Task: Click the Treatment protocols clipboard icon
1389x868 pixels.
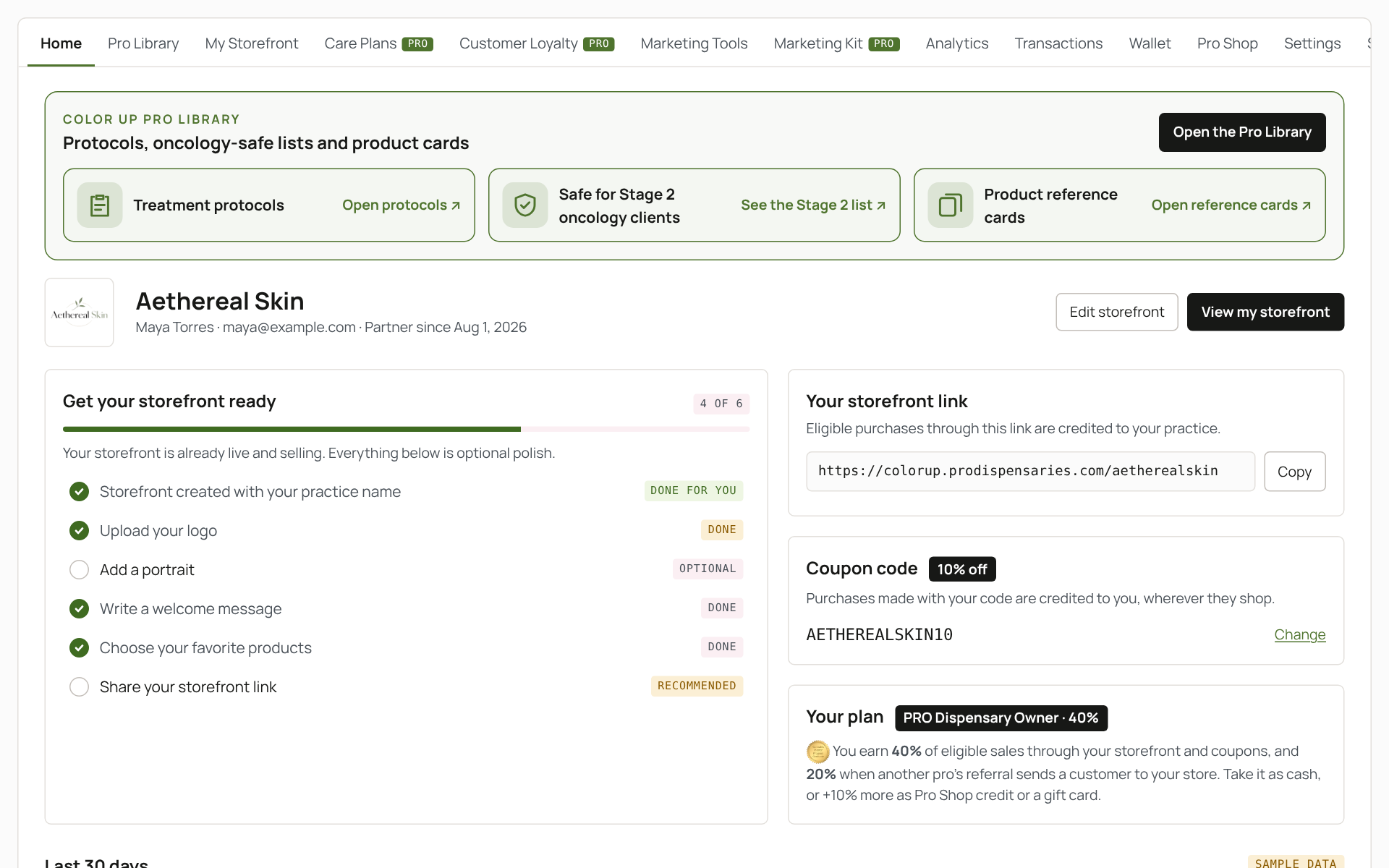Action: pyautogui.click(x=100, y=205)
